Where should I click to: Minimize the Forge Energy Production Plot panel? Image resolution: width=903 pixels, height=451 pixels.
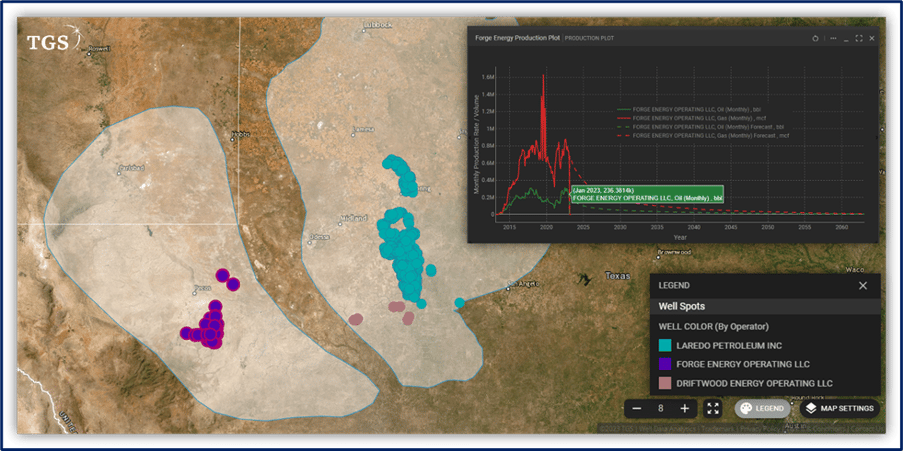click(846, 39)
